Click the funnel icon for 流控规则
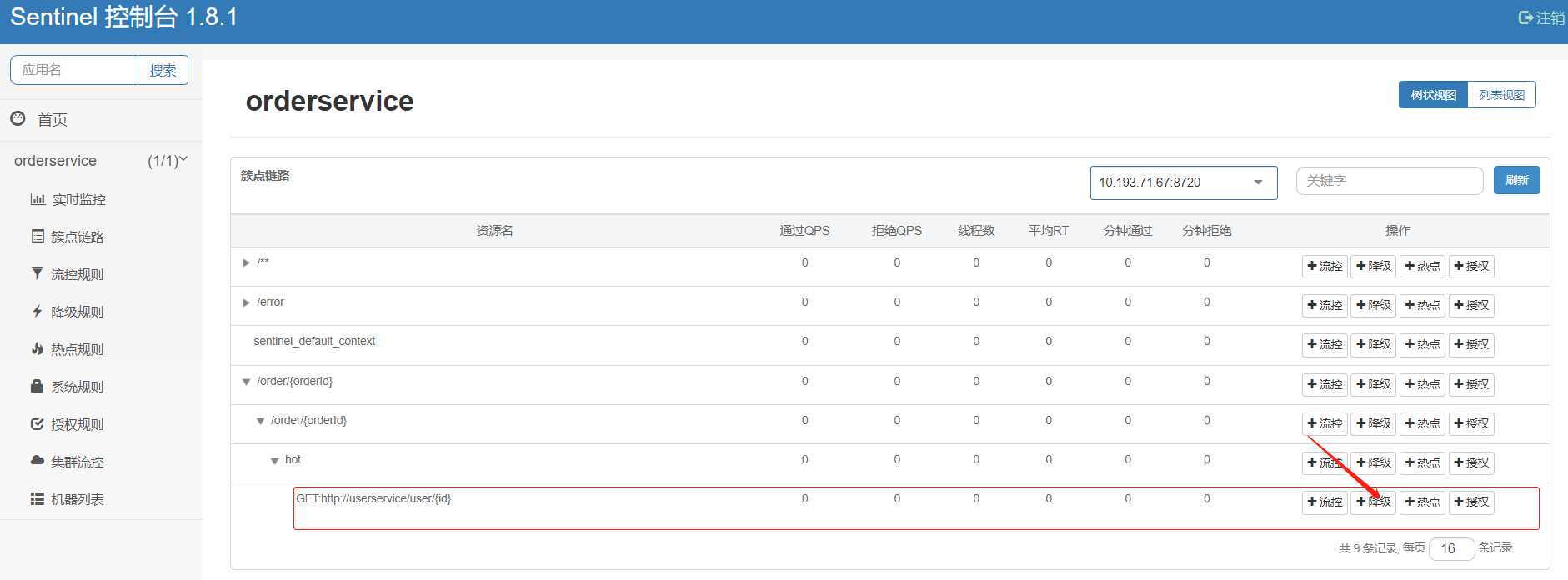Screen dimensions: 1568x580 tap(37, 273)
